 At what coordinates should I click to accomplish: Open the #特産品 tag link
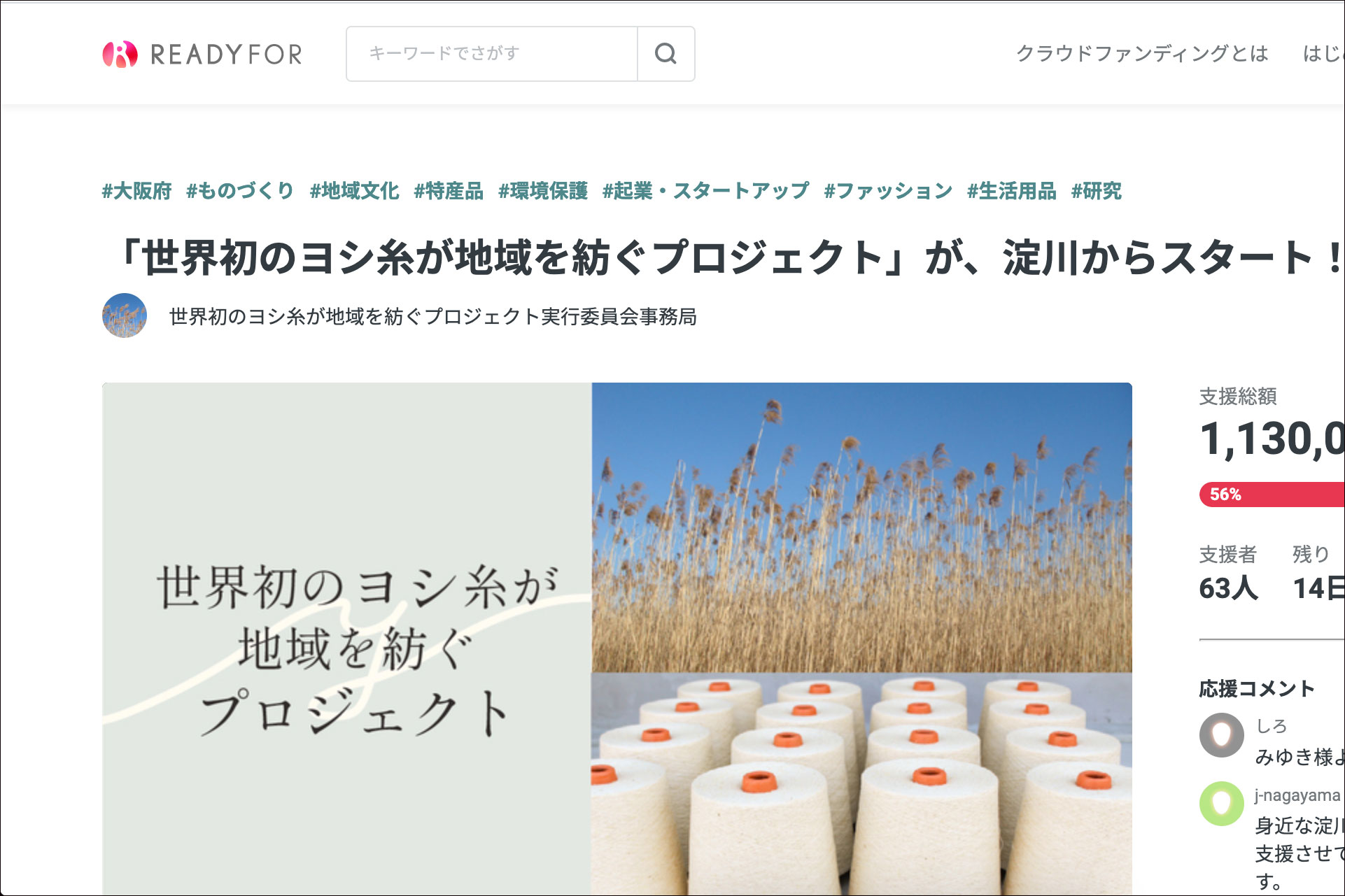coord(449,191)
